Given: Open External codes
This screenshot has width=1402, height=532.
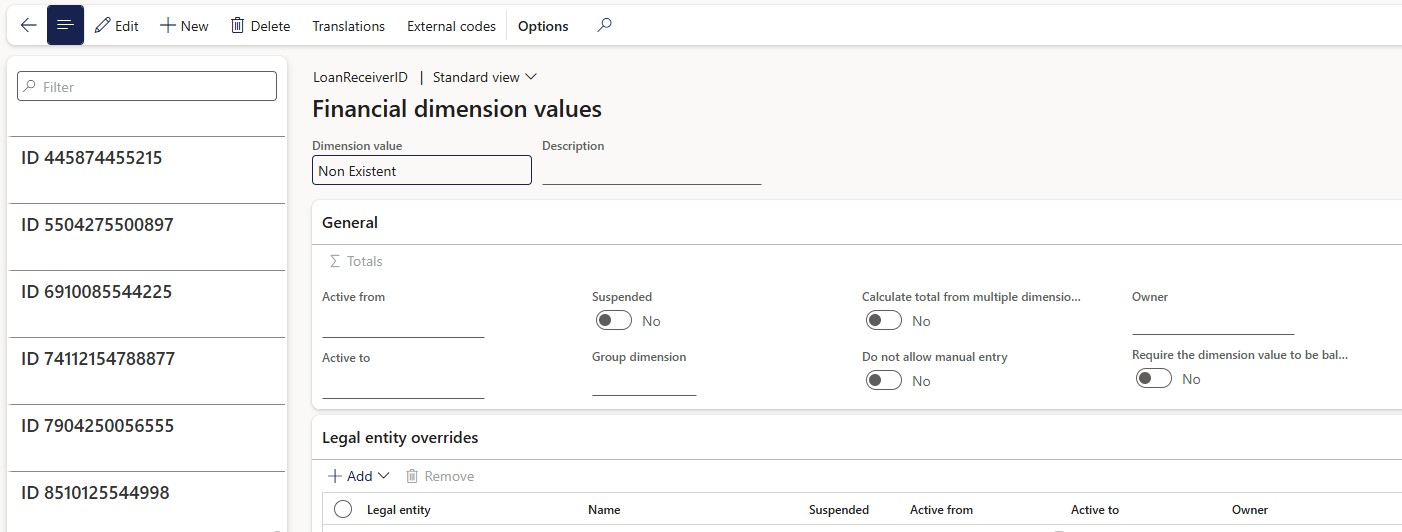Looking at the screenshot, I should pos(451,26).
